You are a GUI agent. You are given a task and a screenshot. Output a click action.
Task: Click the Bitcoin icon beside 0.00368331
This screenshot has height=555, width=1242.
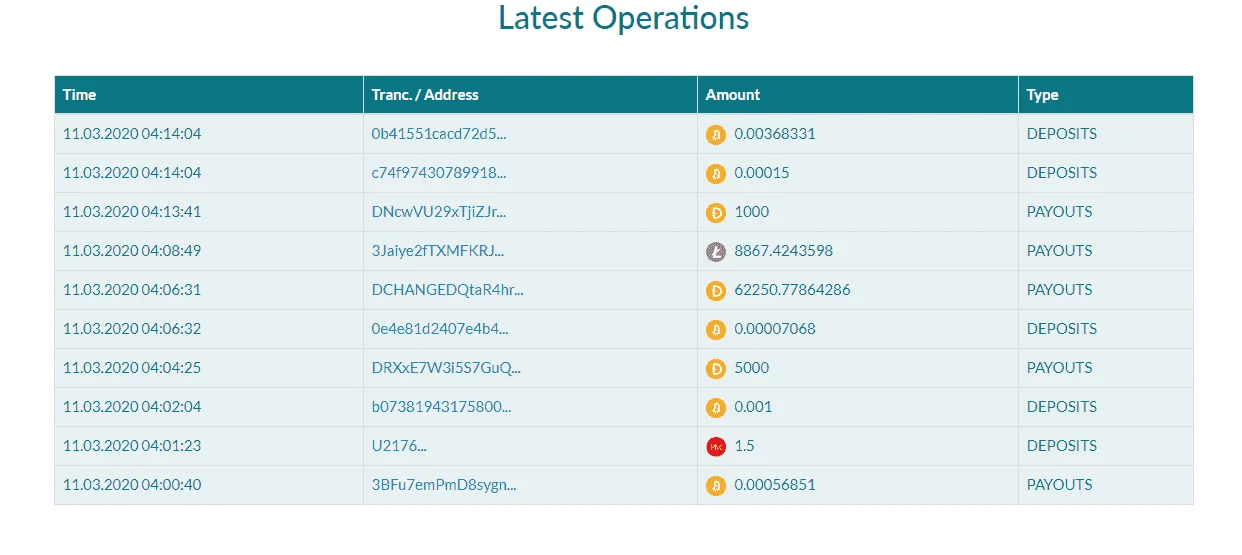click(716, 134)
